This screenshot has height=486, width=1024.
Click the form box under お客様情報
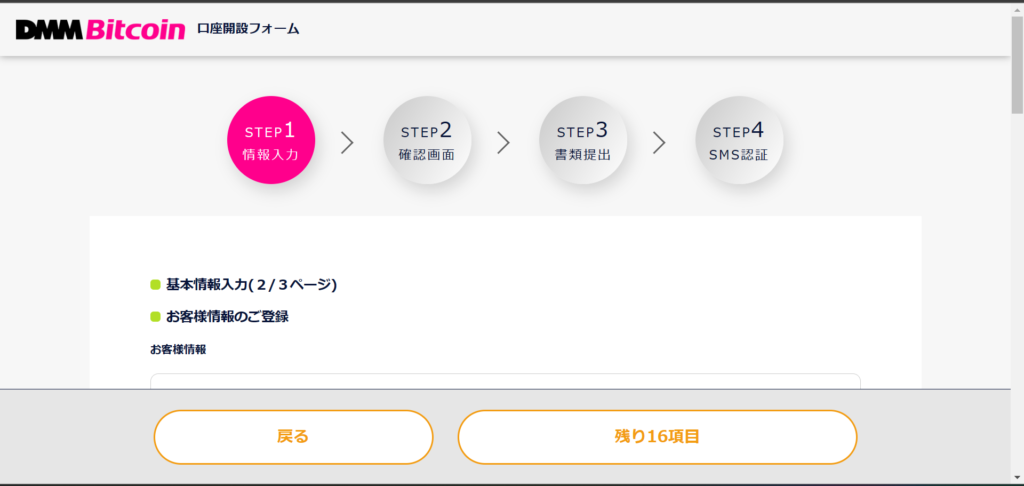coord(505,381)
